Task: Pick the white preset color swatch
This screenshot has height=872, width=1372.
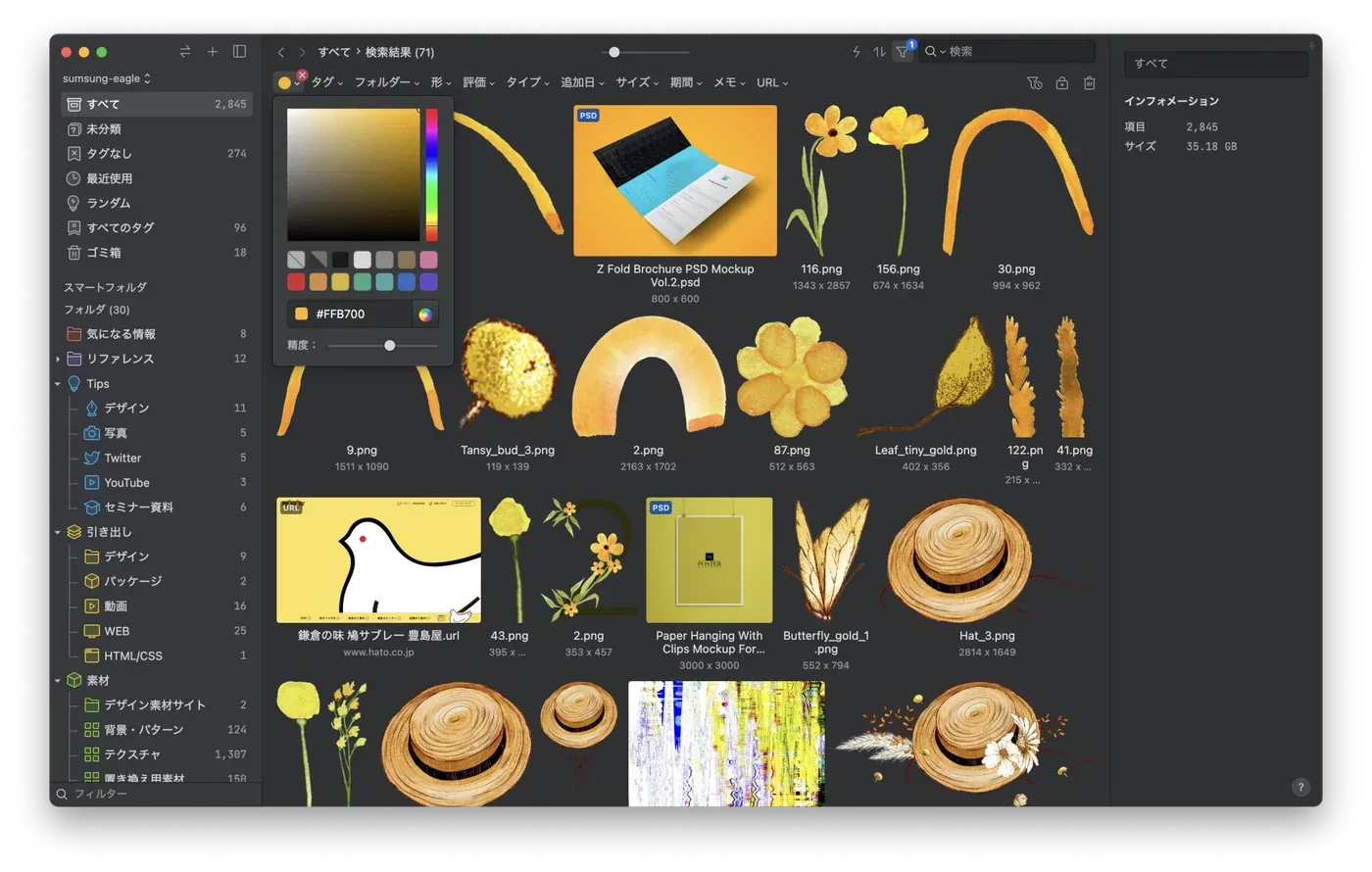Action: tap(363, 260)
